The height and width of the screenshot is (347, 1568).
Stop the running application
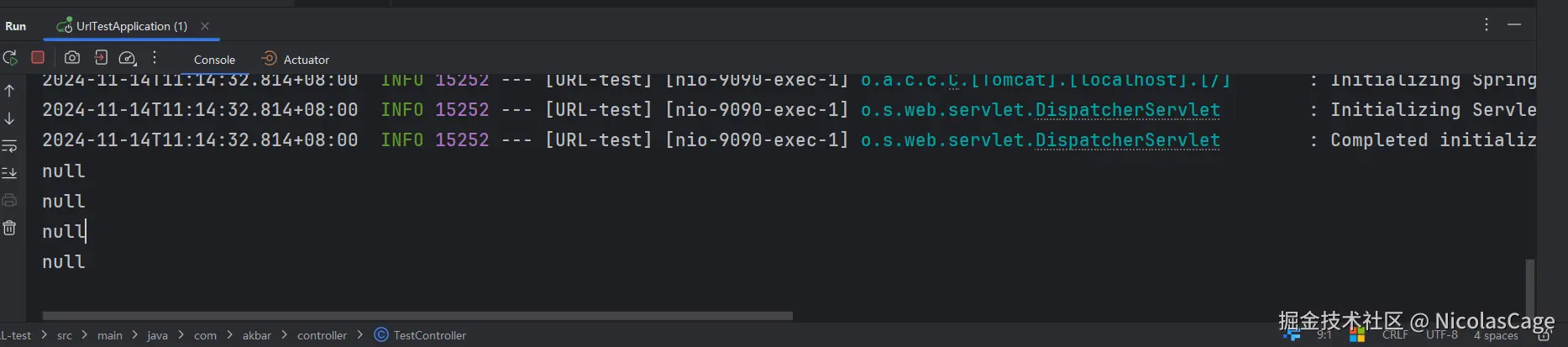coord(38,57)
